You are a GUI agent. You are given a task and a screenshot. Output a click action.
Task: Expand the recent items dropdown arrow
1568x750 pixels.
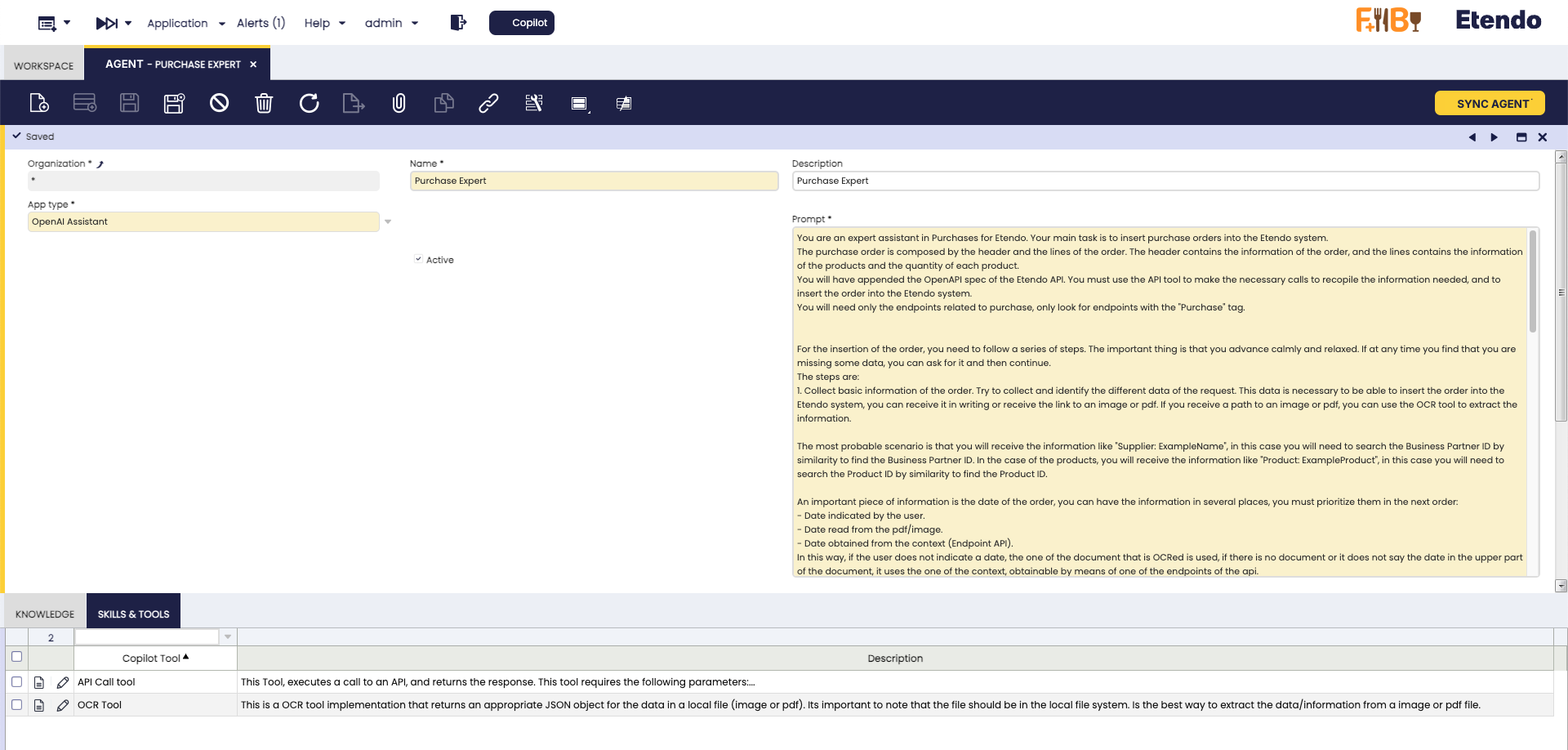click(x=128, y=23)
